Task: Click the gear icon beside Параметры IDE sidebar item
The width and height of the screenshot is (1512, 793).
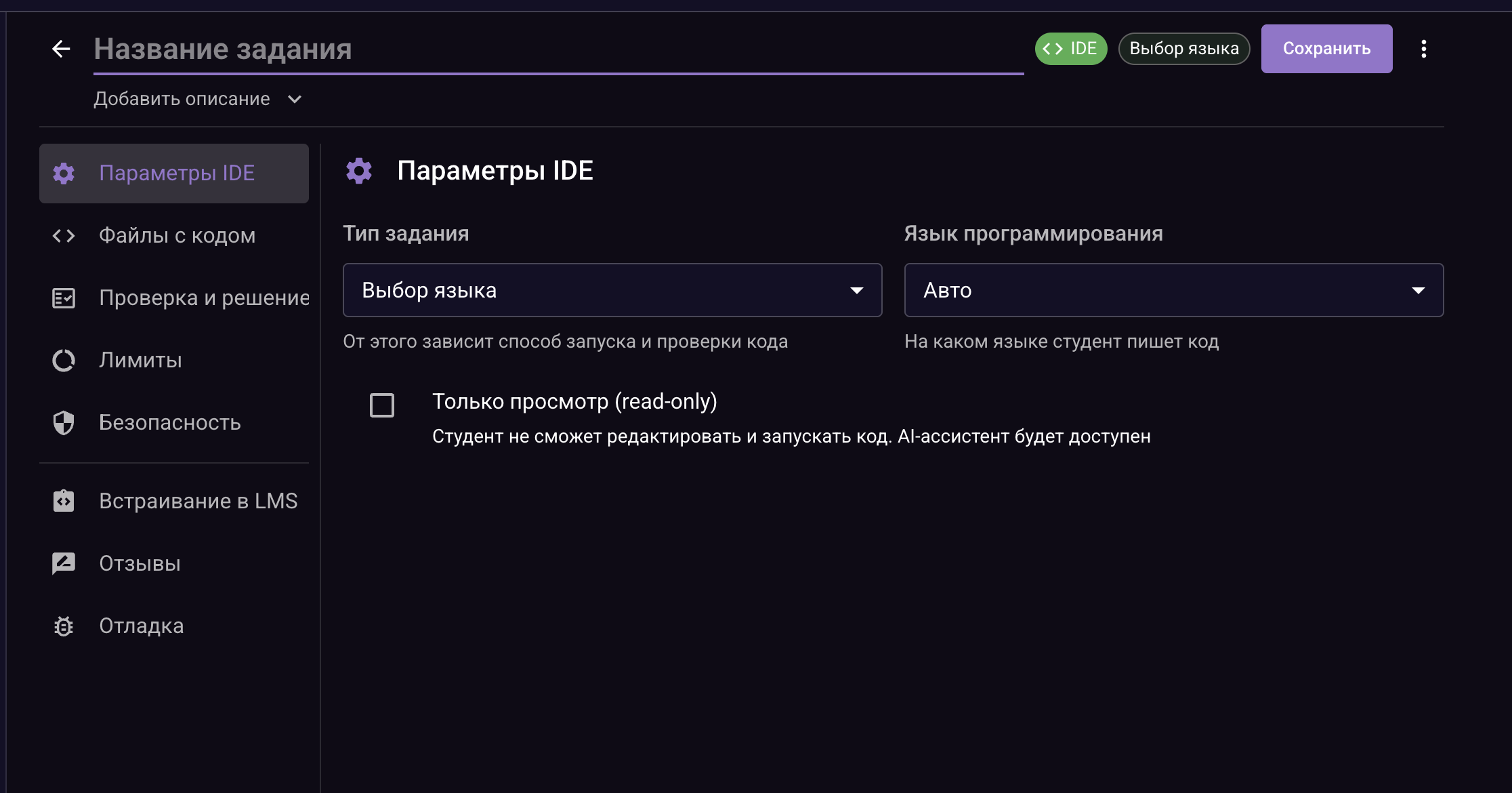Action: (x=64, y=174)
